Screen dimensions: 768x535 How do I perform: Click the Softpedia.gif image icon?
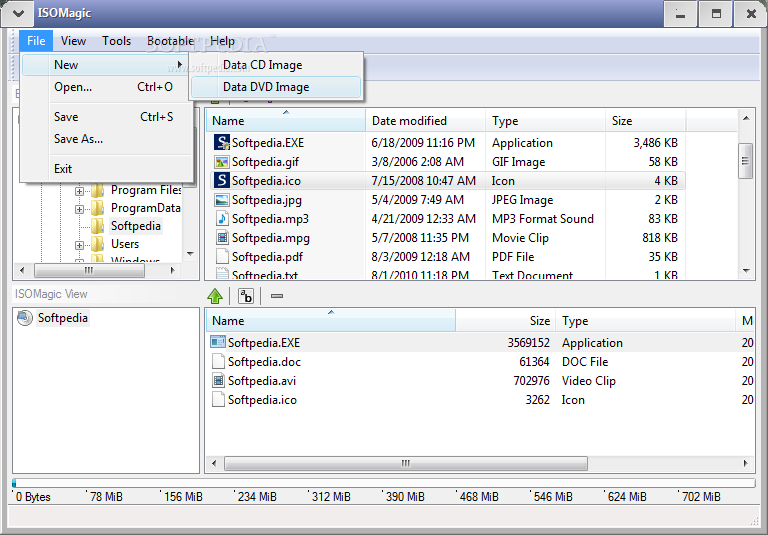pyautogui.click(x=222, y=162)
